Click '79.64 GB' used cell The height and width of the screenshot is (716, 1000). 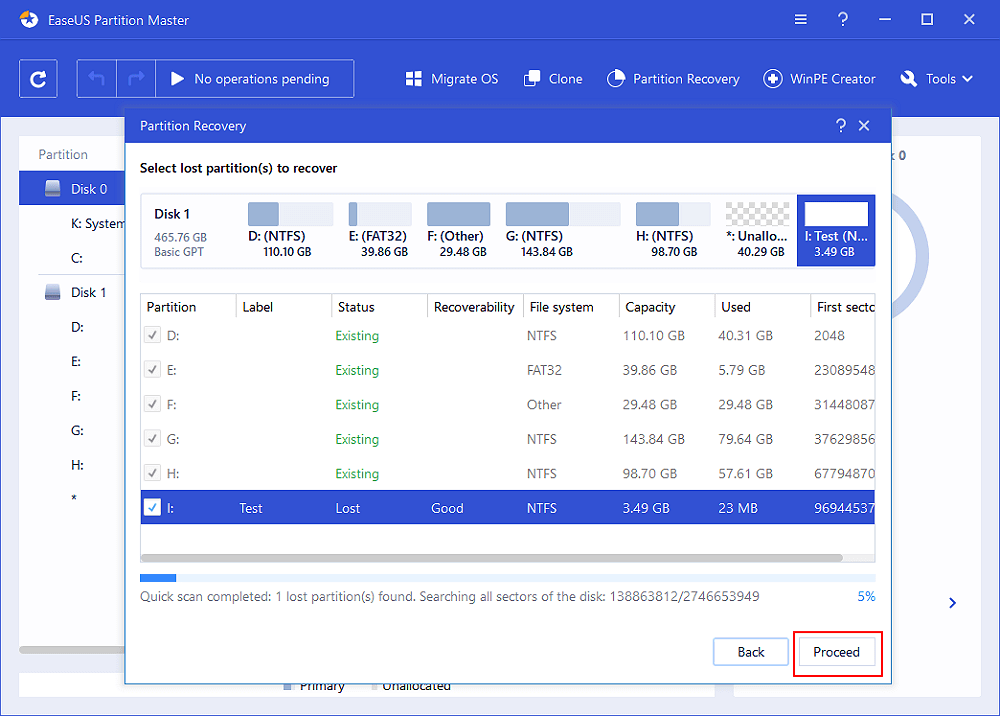tap(746, 439)
